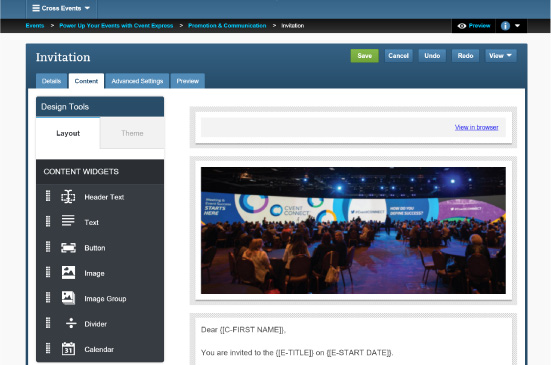Switch to the Details tab

pyautogui.click(x=51, y=81)
